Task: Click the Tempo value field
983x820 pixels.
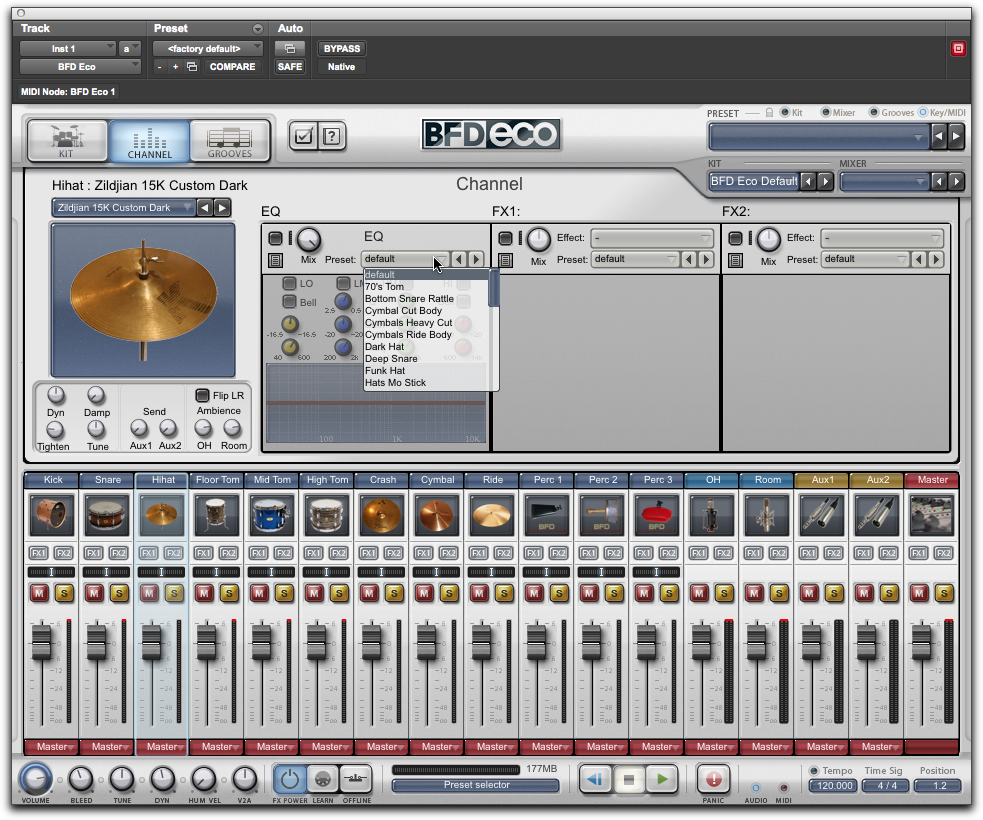Action: [x=834, y=786]
